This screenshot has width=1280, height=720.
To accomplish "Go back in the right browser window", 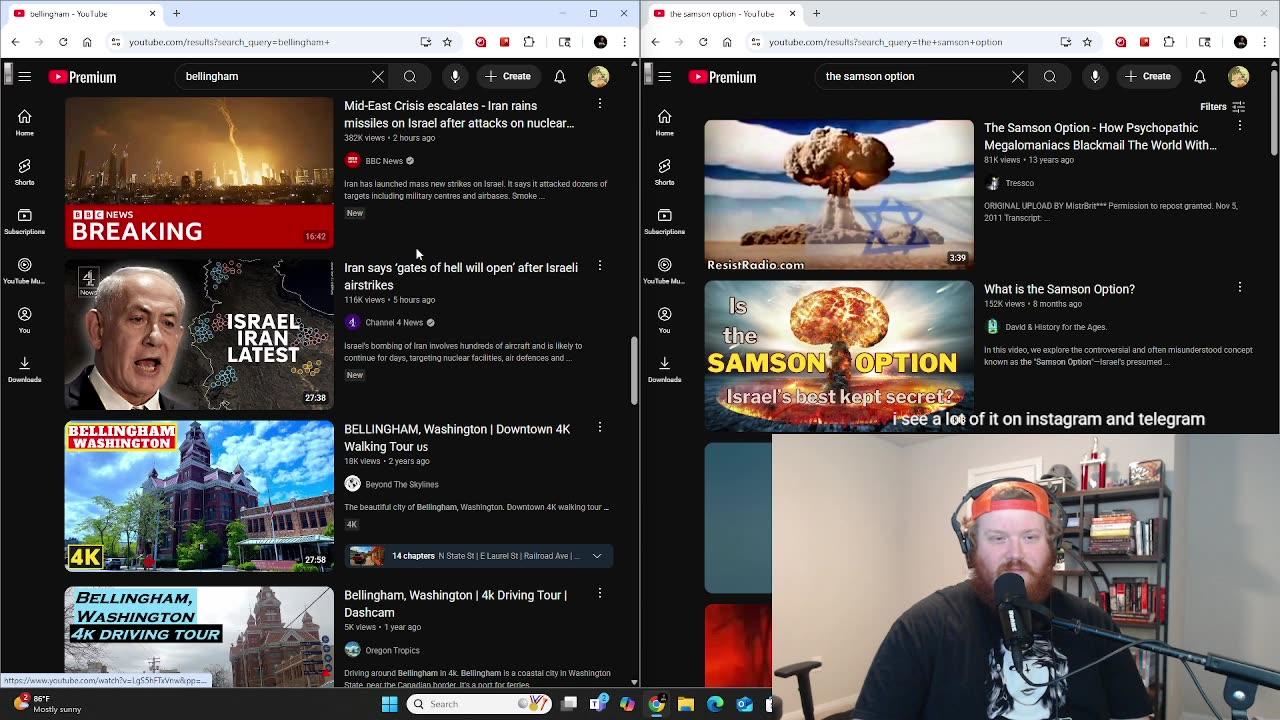I will (655, 42).
